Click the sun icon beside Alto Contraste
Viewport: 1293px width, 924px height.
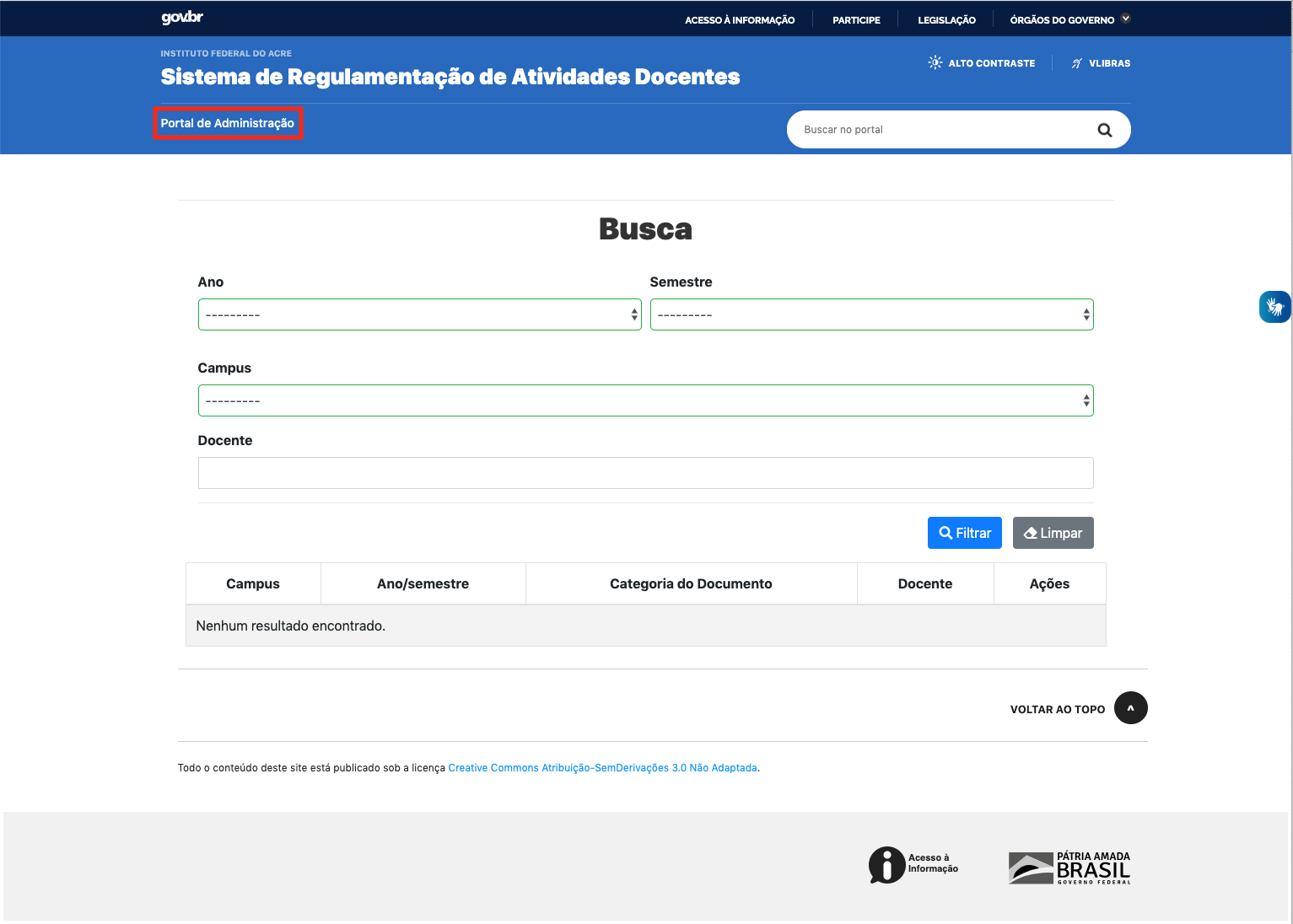934,62
